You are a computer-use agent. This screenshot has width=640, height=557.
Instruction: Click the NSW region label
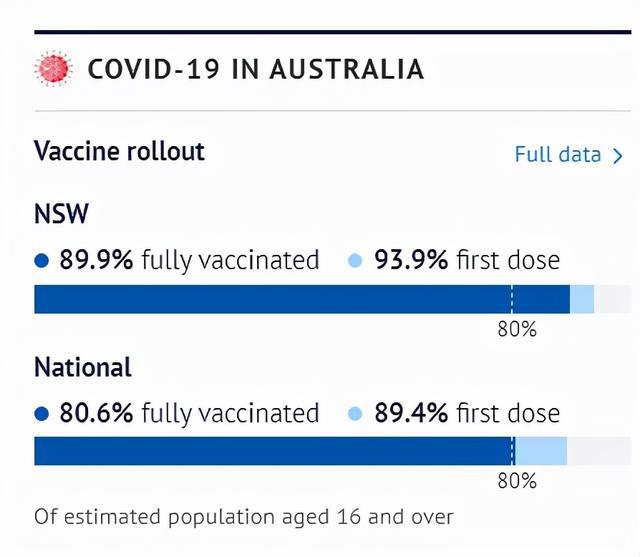tap(61, 213)
